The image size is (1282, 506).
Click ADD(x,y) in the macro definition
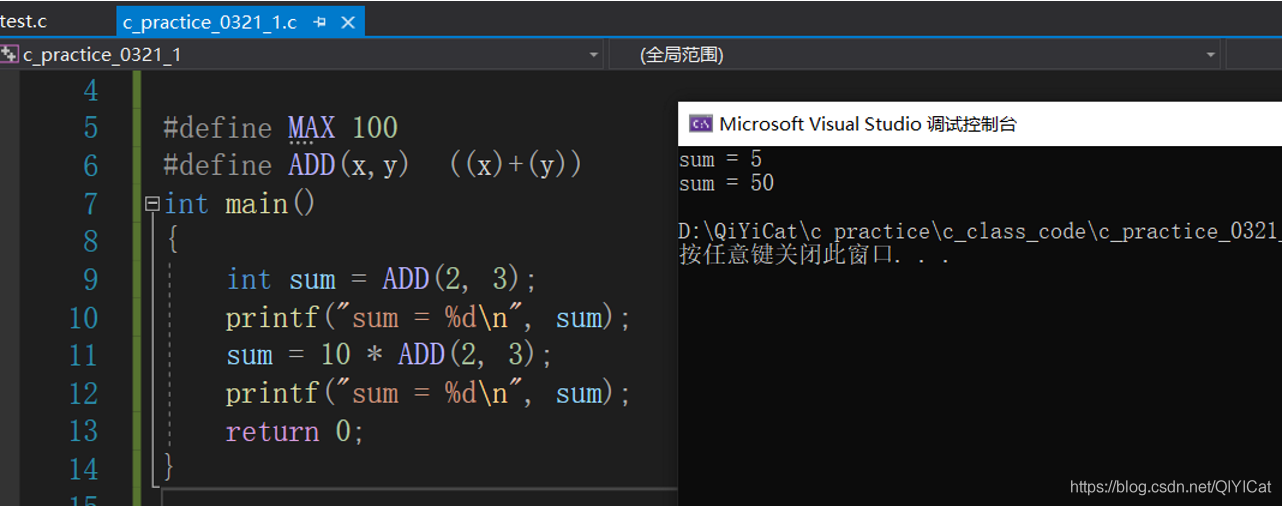tap(349, 165)
